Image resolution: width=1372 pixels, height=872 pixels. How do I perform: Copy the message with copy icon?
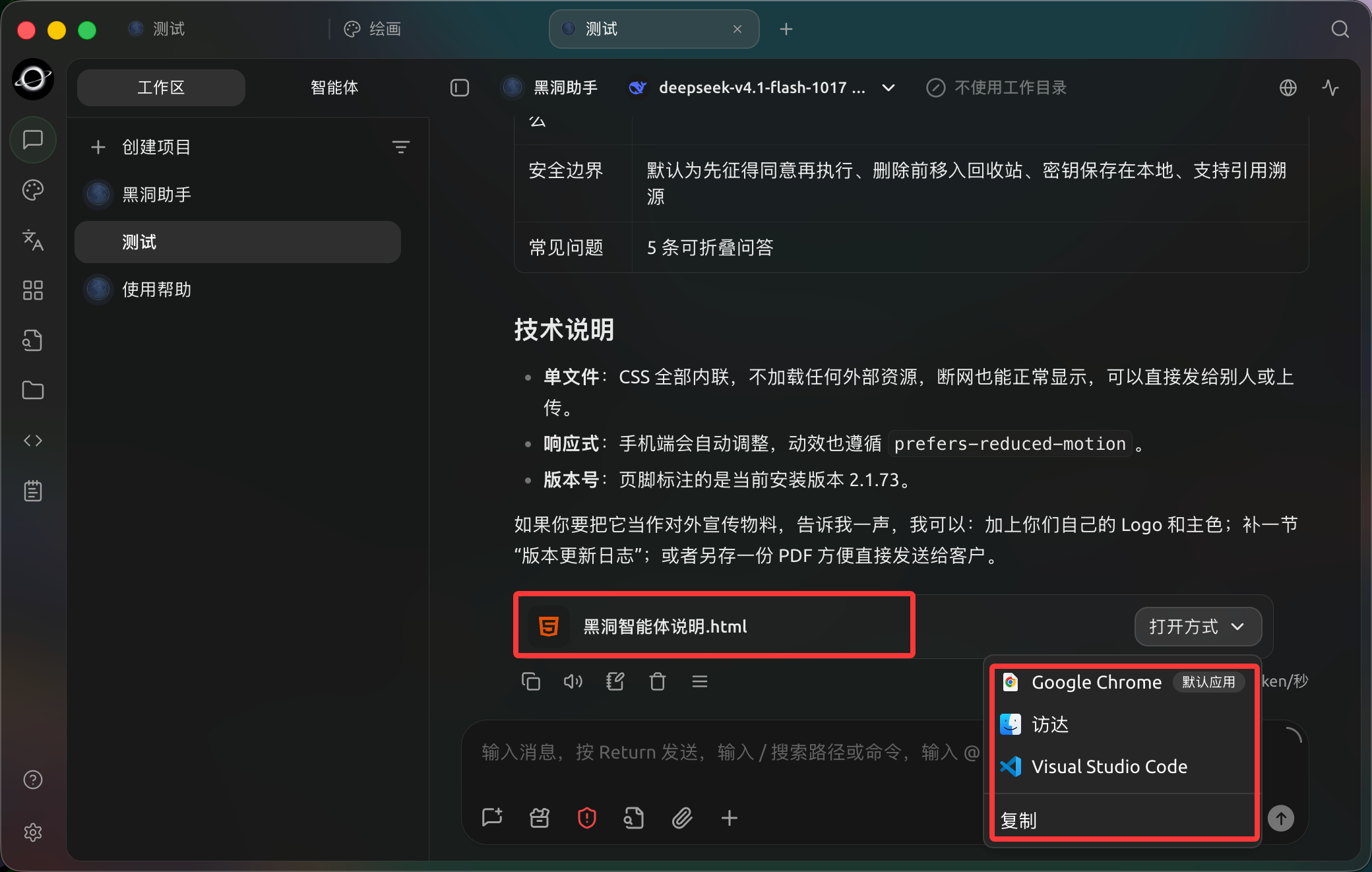pyautogui.click(x=531, y=681)
